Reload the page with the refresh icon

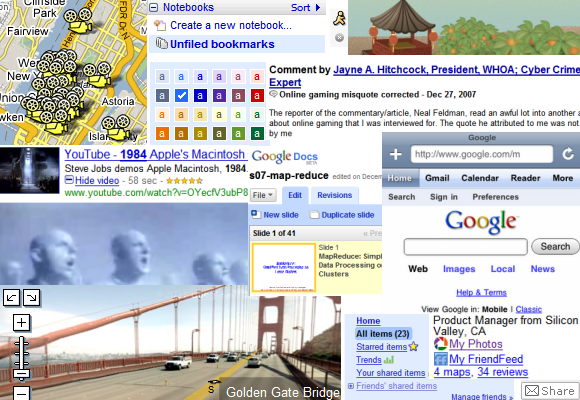click(568, 154)
